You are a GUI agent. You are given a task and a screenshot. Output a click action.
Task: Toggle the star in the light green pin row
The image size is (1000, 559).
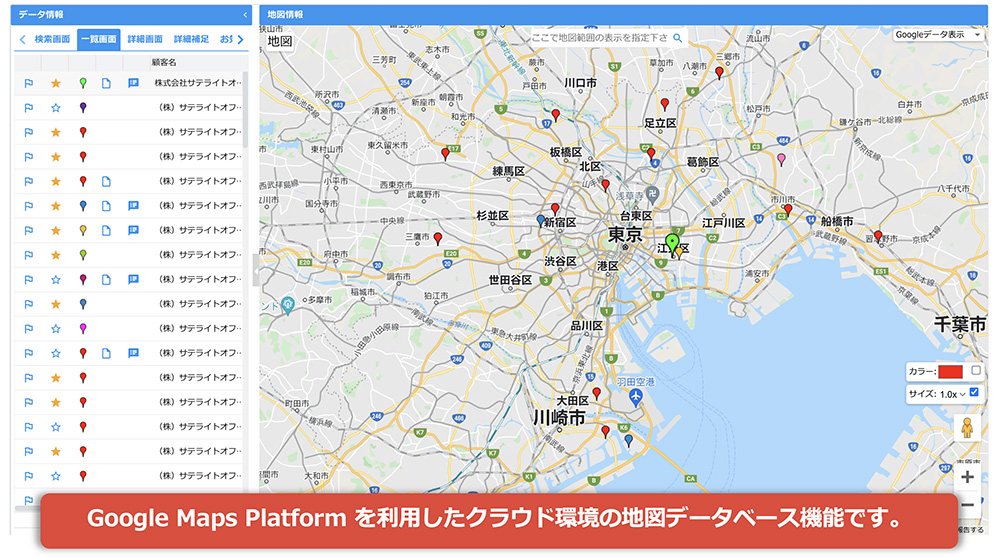click(56, 255)
